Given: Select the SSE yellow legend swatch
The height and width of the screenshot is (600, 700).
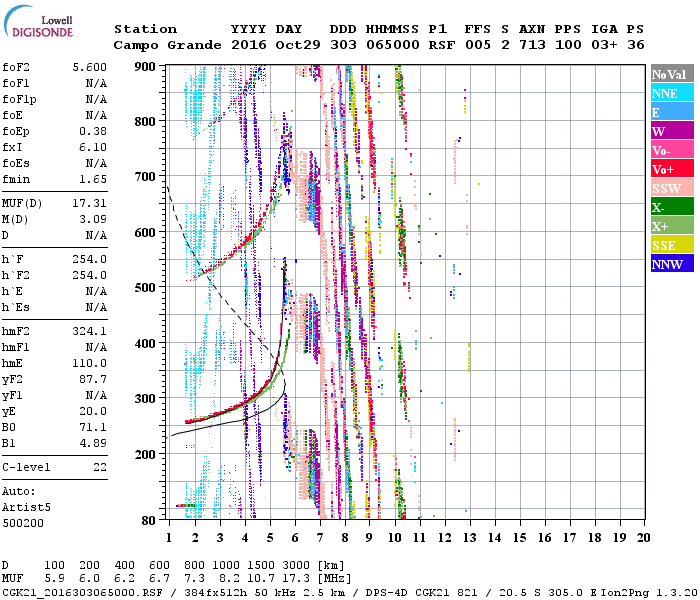Looking at the screenshot, I should tap(672, 245).
